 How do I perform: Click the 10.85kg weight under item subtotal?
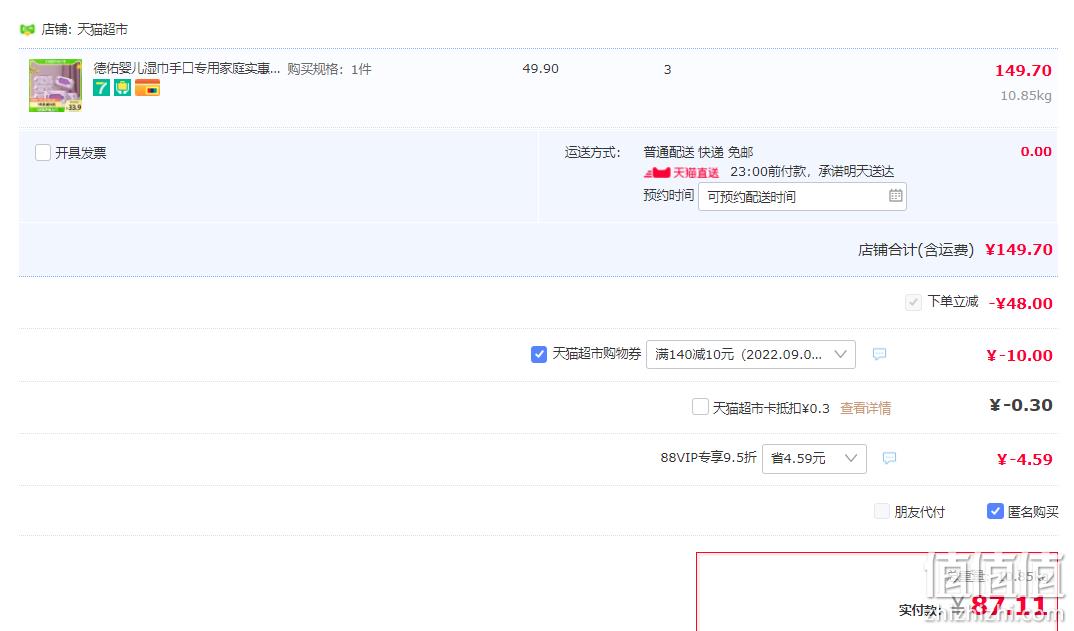click(x=1025, y=96)
